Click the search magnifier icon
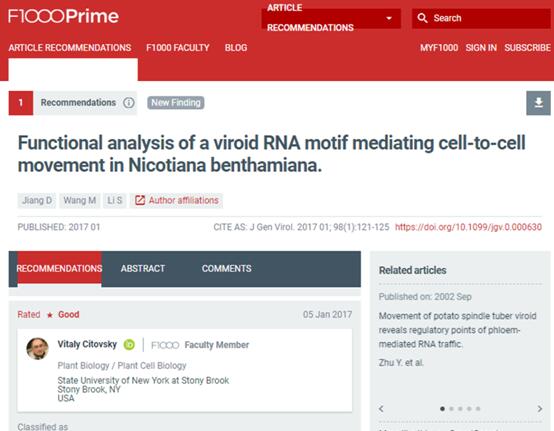554x431 pixels. click(422, 18)
